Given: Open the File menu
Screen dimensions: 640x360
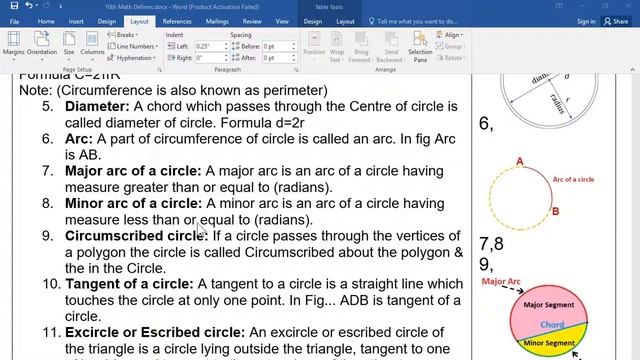Looking at the screenshot, I should click(14, 21).
